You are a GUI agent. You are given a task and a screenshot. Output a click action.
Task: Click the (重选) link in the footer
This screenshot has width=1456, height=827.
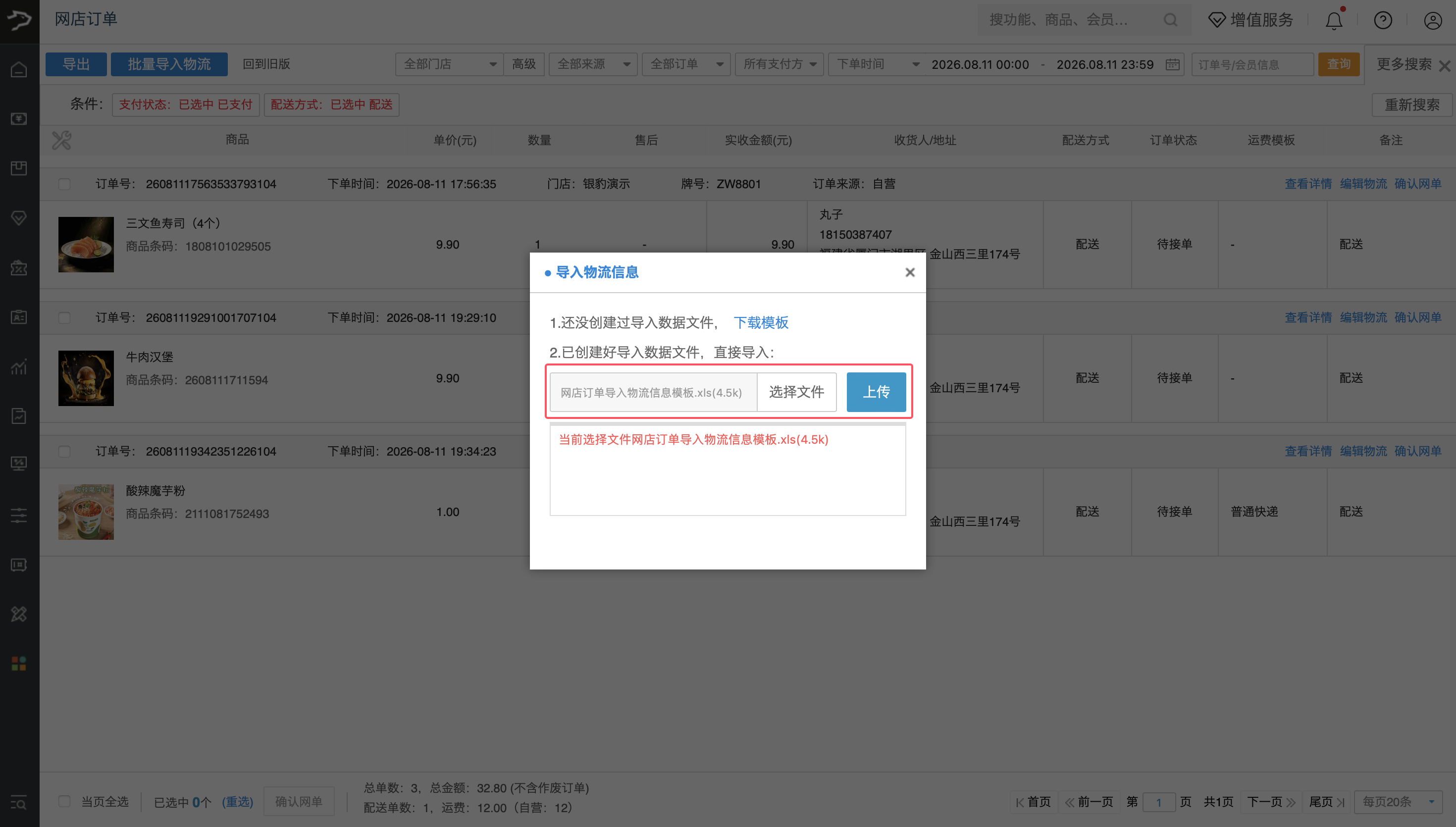[237, 801]
